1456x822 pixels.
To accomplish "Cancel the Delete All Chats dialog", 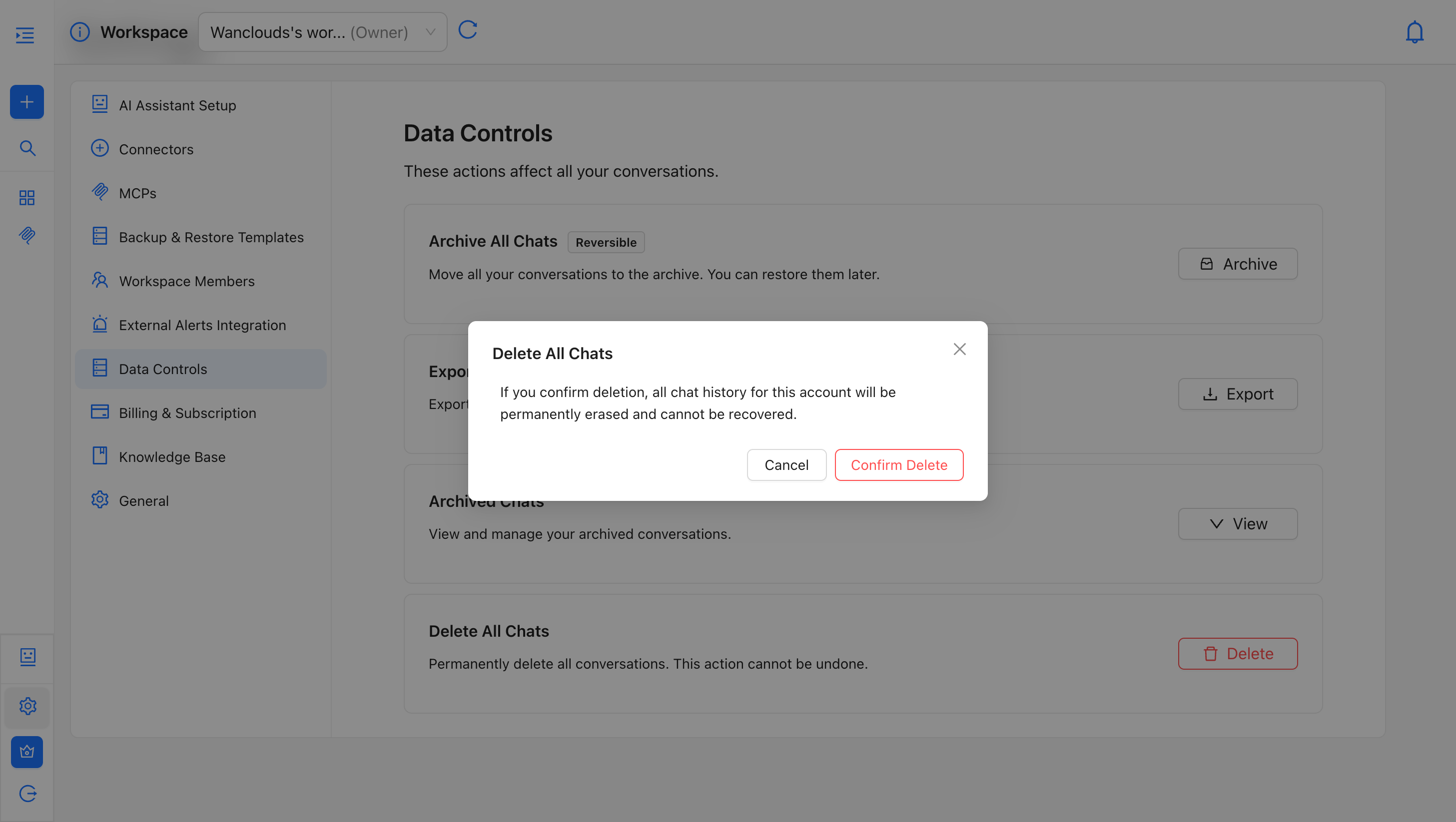I will 786,465.
